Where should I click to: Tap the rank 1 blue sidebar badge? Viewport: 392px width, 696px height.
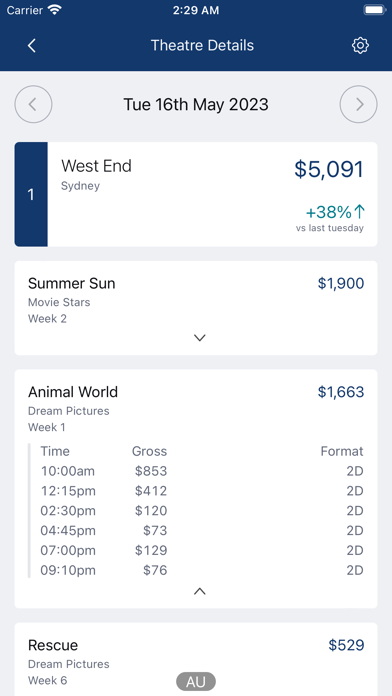31,194
